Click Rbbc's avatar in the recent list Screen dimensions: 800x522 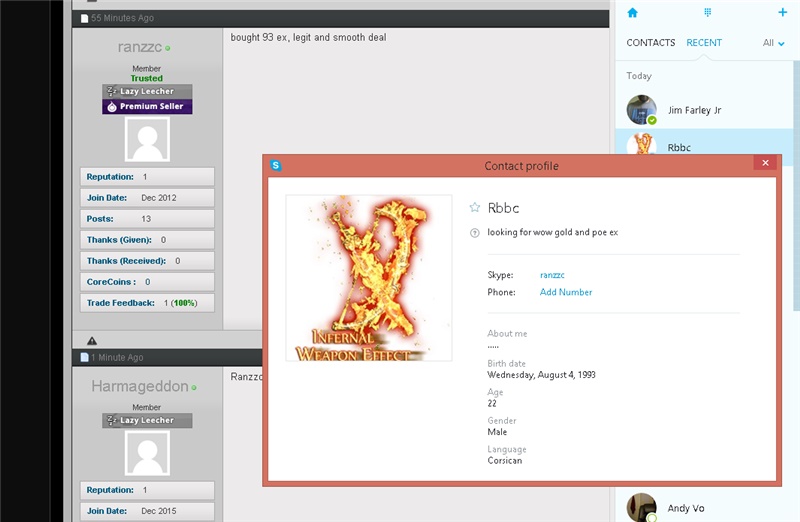tap(641, 143)
